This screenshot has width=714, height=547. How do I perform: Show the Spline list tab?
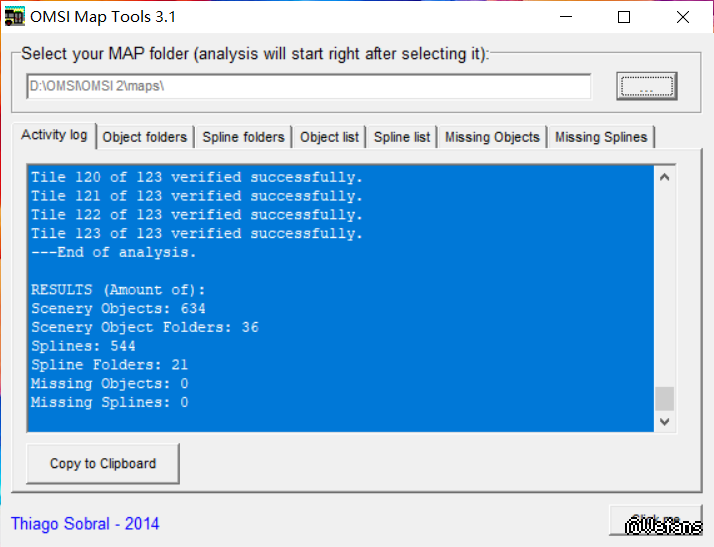(x=402, y=137)
